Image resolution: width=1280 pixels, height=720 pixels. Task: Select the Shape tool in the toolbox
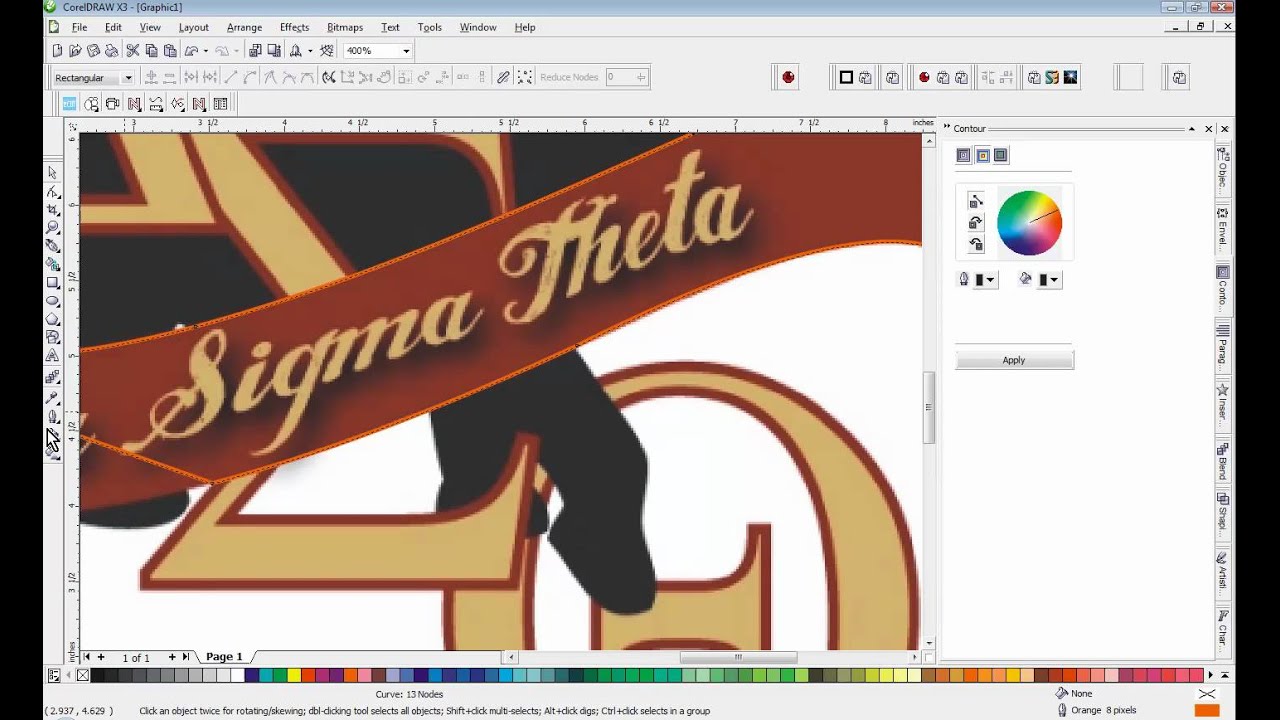(x=53, y=191)
